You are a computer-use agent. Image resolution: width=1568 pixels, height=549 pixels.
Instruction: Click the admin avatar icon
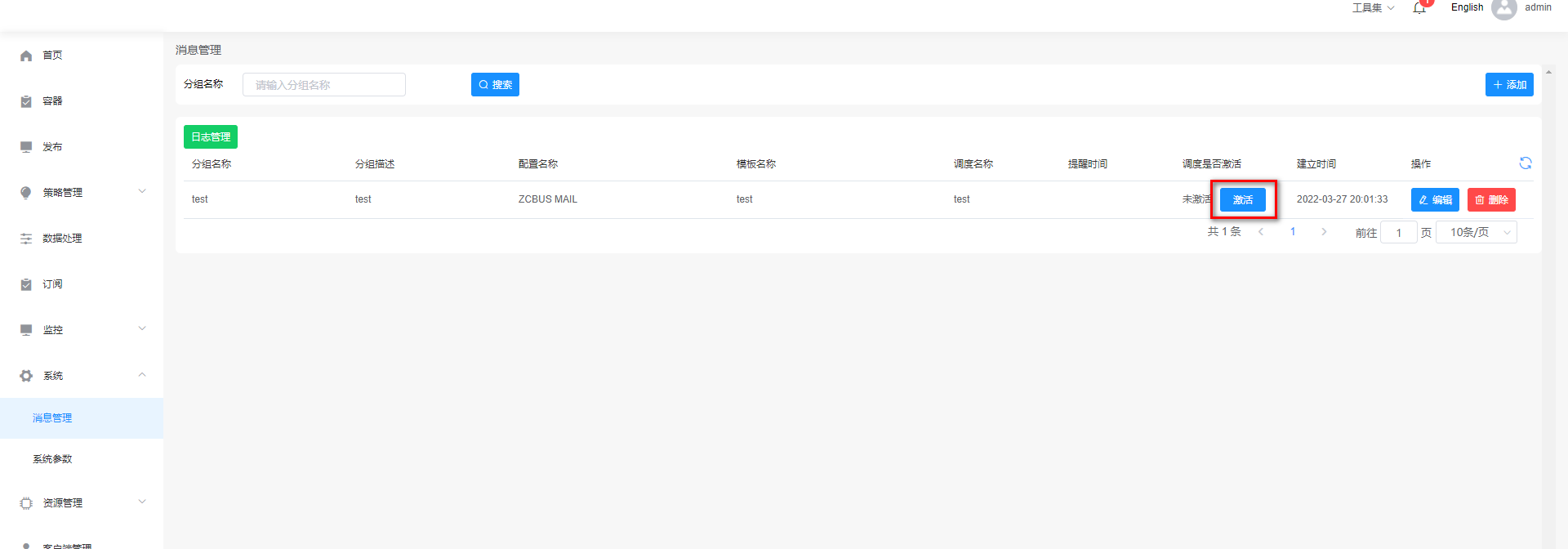(x=1503, y=9)
